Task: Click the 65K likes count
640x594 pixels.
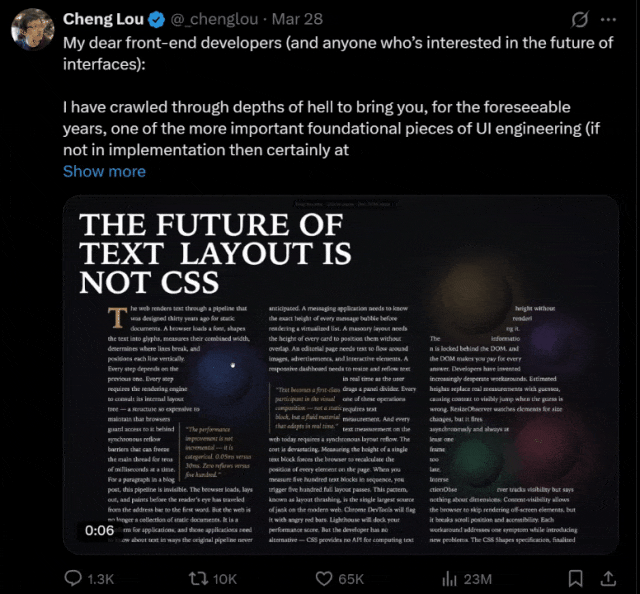Action: 350,578
